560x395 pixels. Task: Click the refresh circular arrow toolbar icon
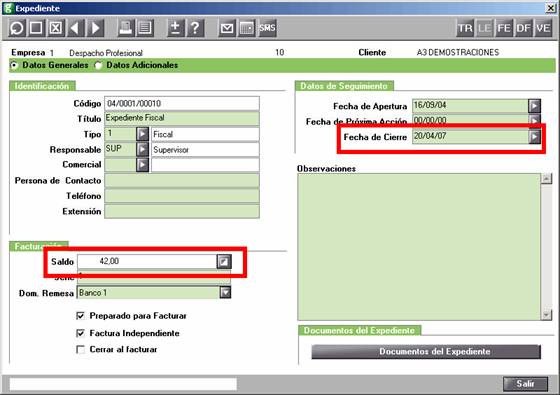(x=17, y=28)
